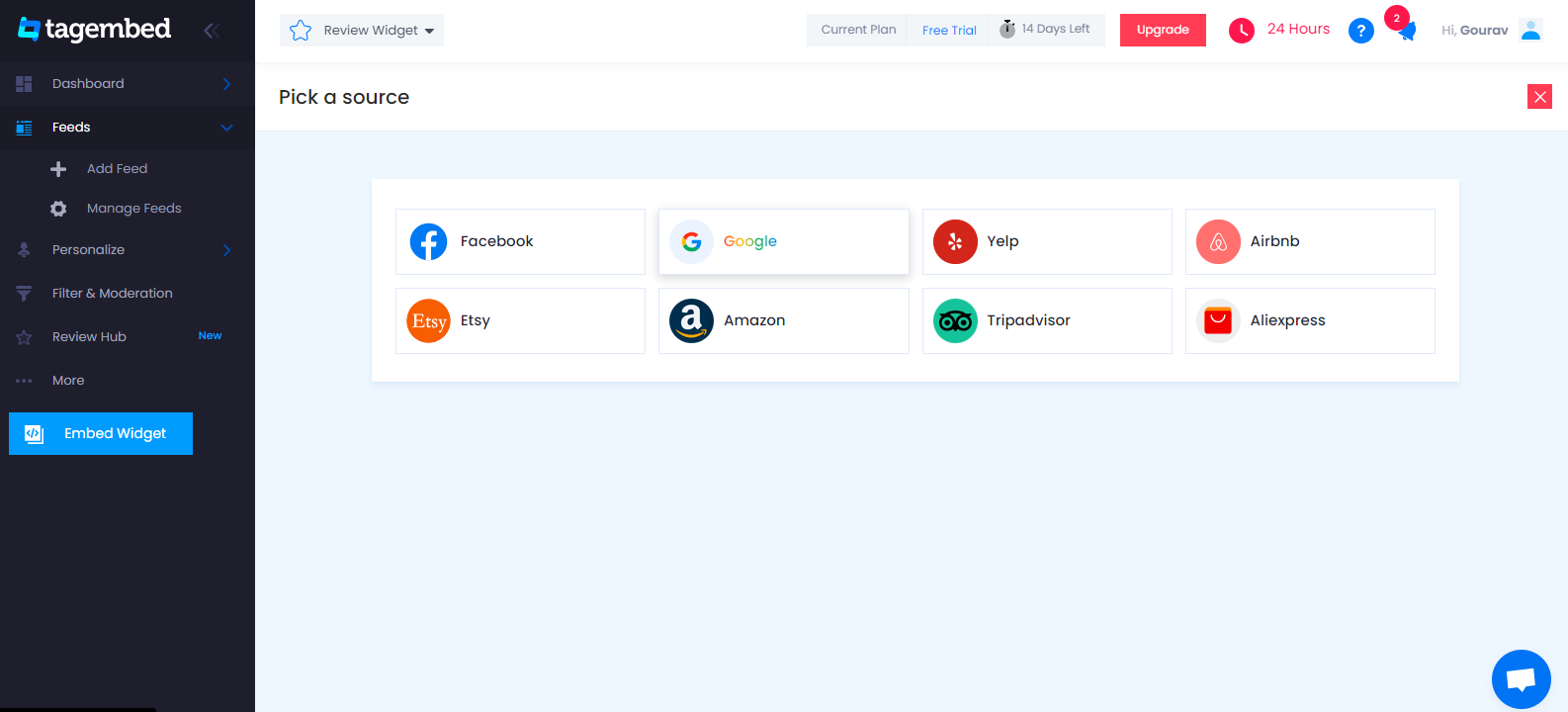Click the Feeds list icon
The height and width of the screenshot is (712, 1568).
point(24,128)
